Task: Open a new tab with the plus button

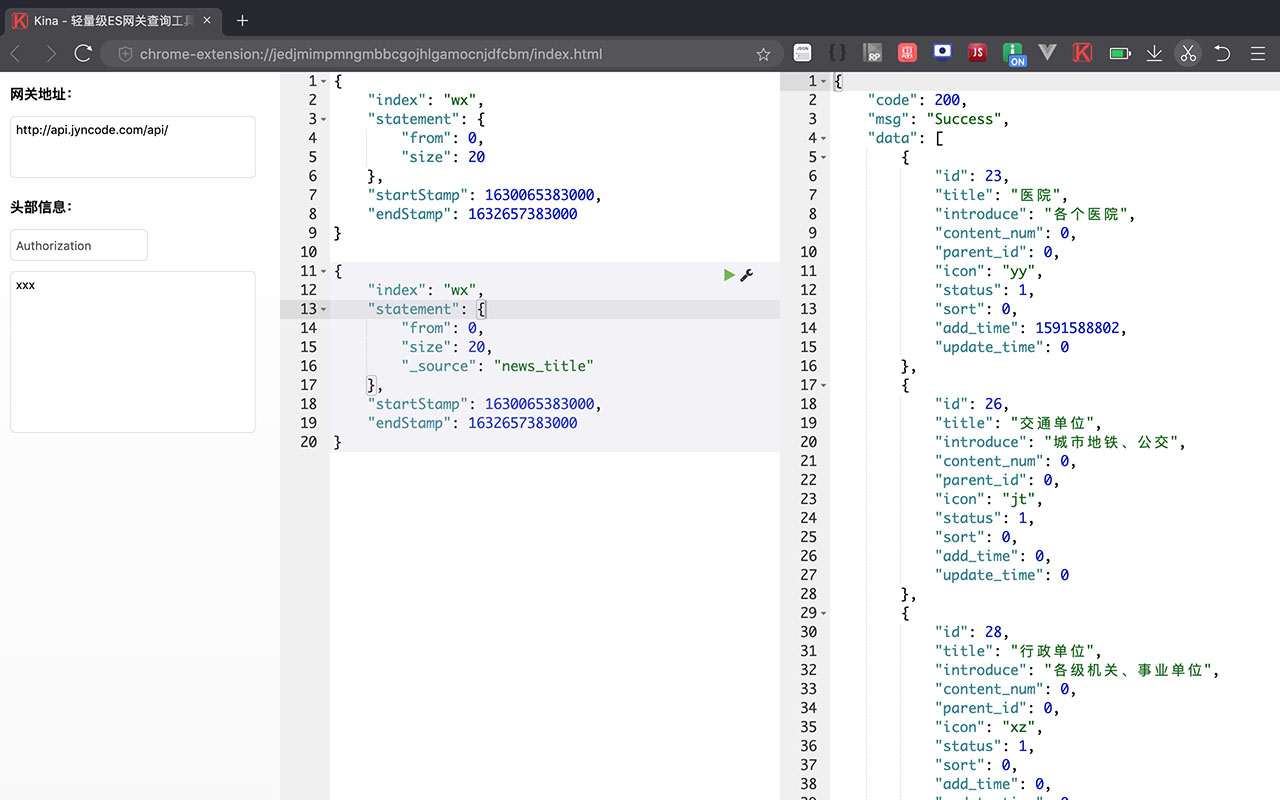Action: 242,20
